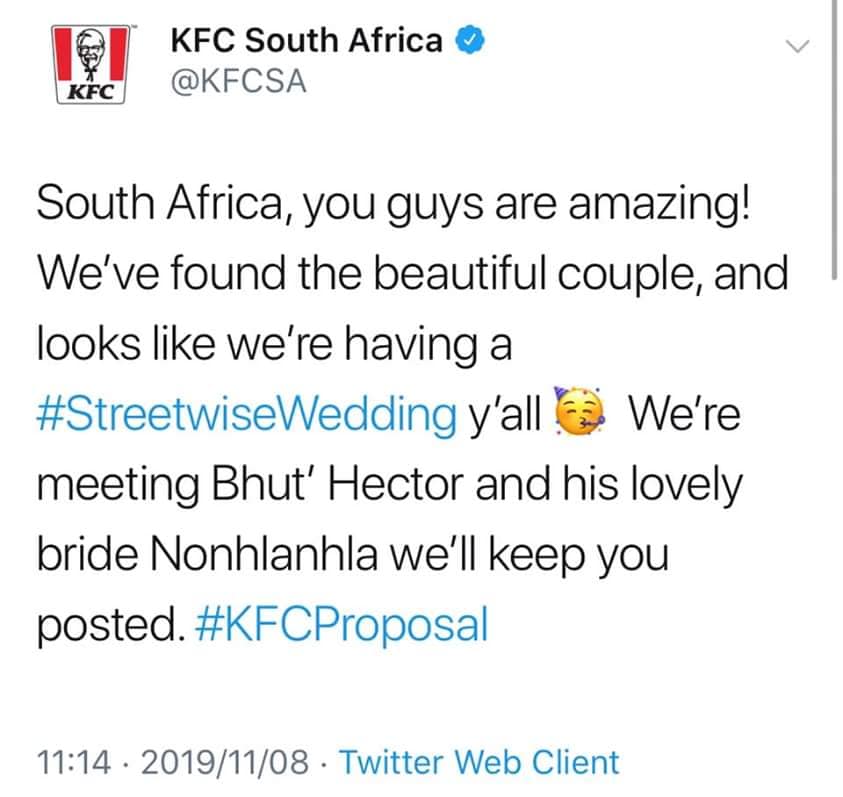The width and height of the screenshot is (843, 797).
Task: Click the "looks like we're having a" line
Action: point(274,344)
